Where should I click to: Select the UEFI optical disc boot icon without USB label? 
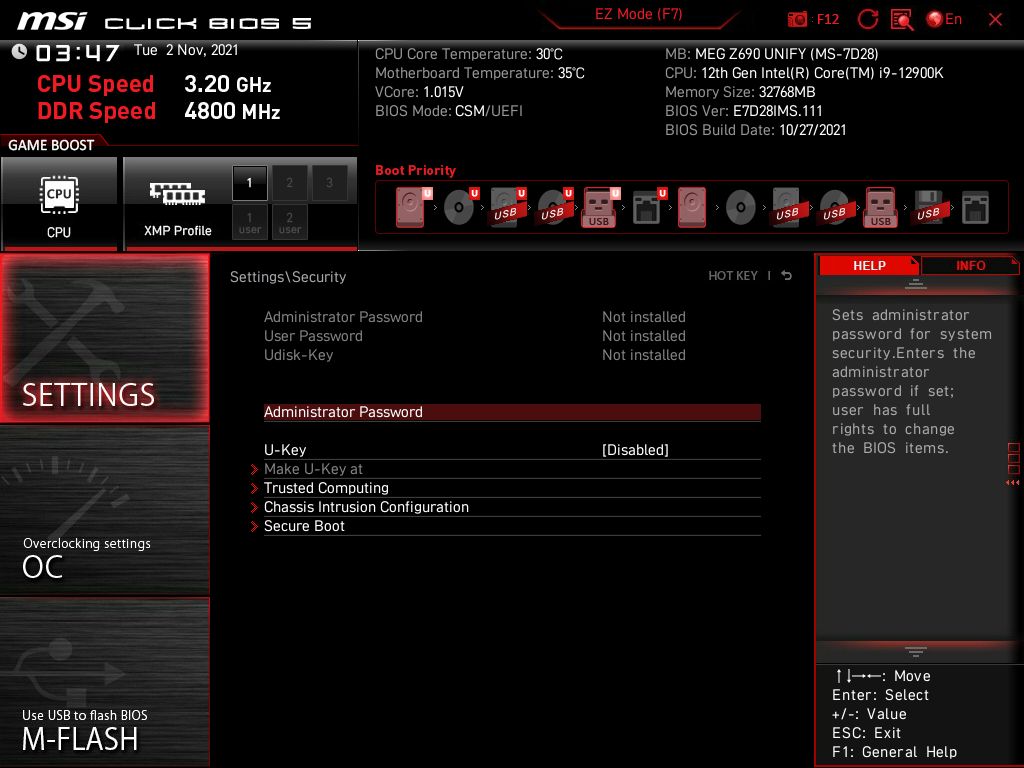[460, 207]
